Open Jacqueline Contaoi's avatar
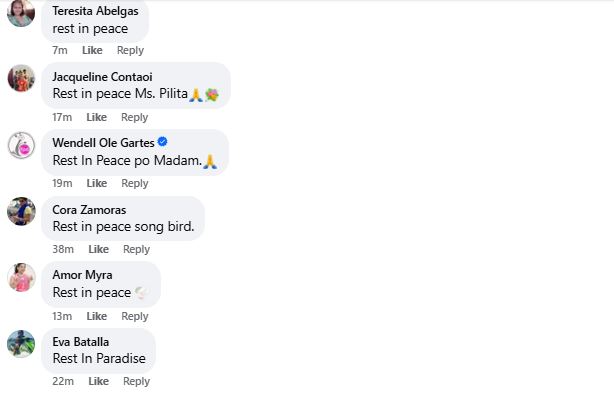The height and width of the screenshot is (393, 614). point(21,78)
